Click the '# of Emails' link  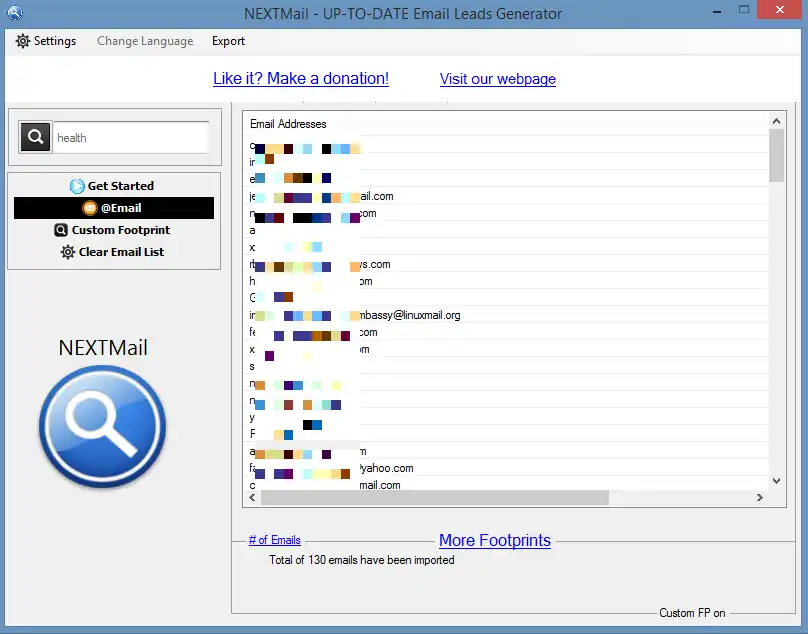pos(275,540)
